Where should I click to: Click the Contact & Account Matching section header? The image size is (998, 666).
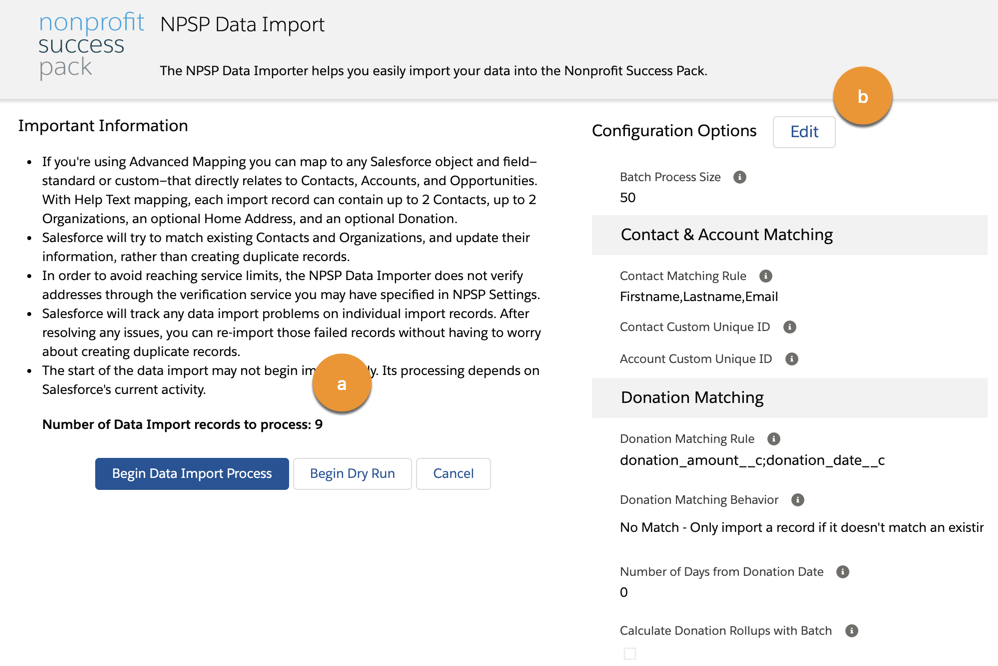(x=726, y=234)
